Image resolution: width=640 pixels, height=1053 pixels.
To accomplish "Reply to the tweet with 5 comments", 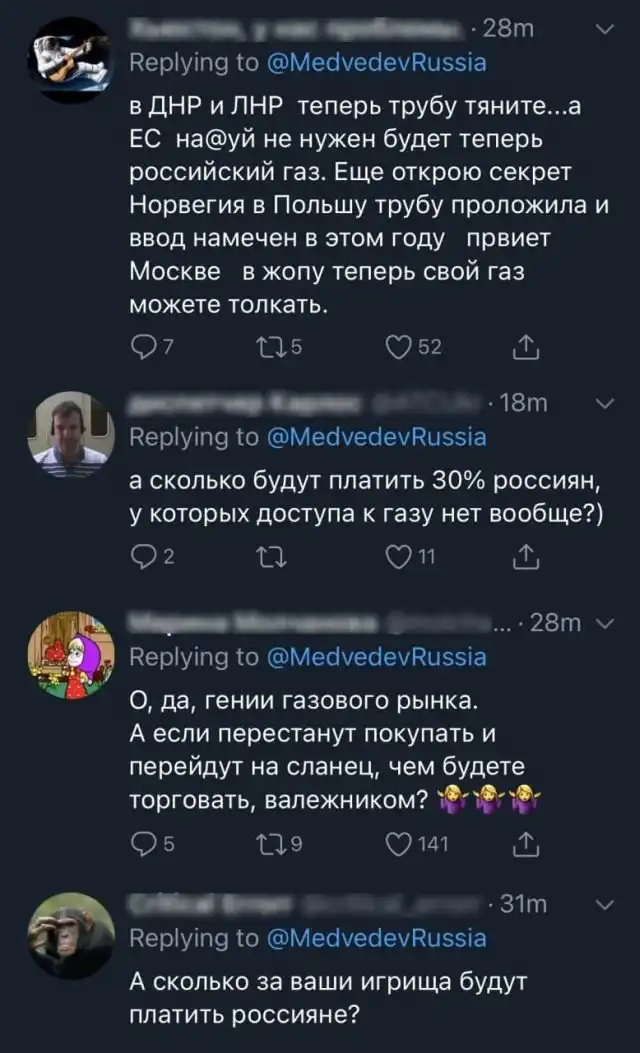I will coord(145,844).
